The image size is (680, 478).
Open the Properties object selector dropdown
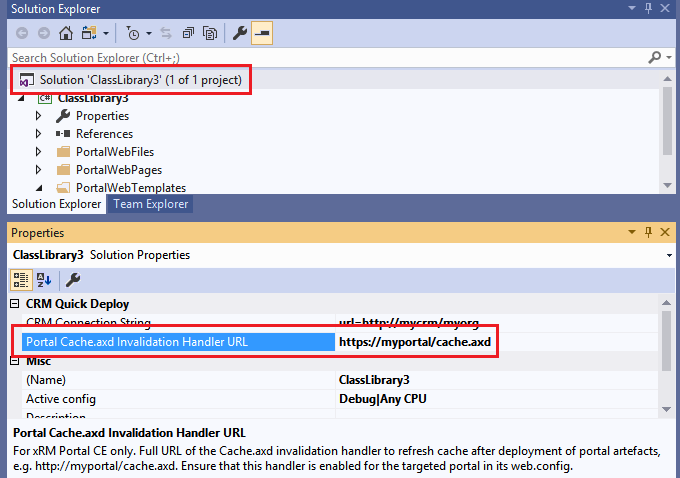pyautogui.click(x=668, y=255)
